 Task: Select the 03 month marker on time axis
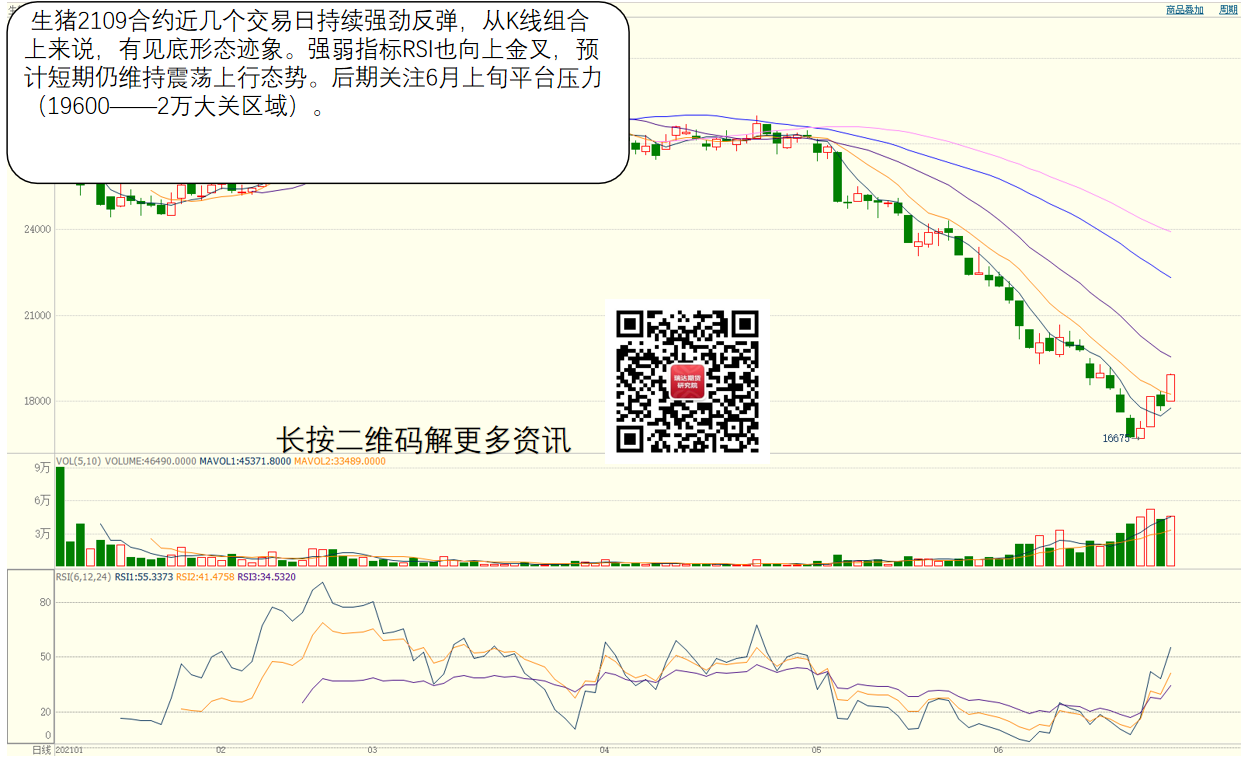[371, 749]
